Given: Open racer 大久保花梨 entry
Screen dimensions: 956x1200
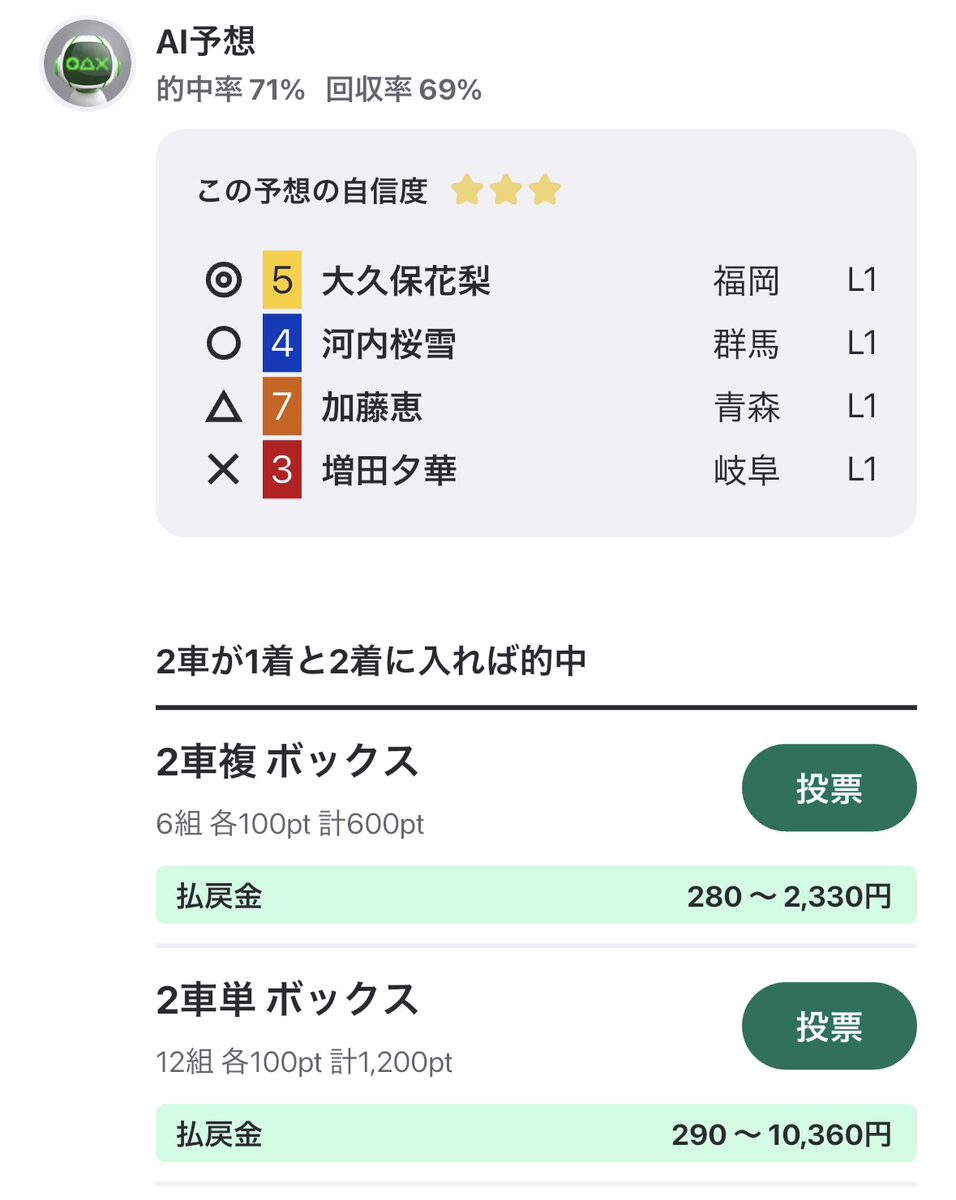Looking at the screenshot, I should pyautogui.click(x=406, y=282).
